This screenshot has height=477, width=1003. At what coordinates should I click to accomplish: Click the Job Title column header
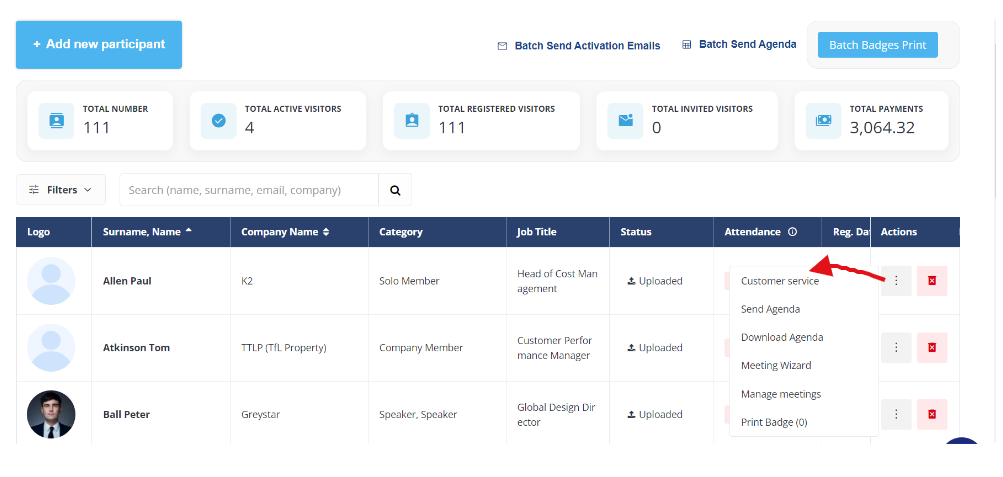pos(558,232)
